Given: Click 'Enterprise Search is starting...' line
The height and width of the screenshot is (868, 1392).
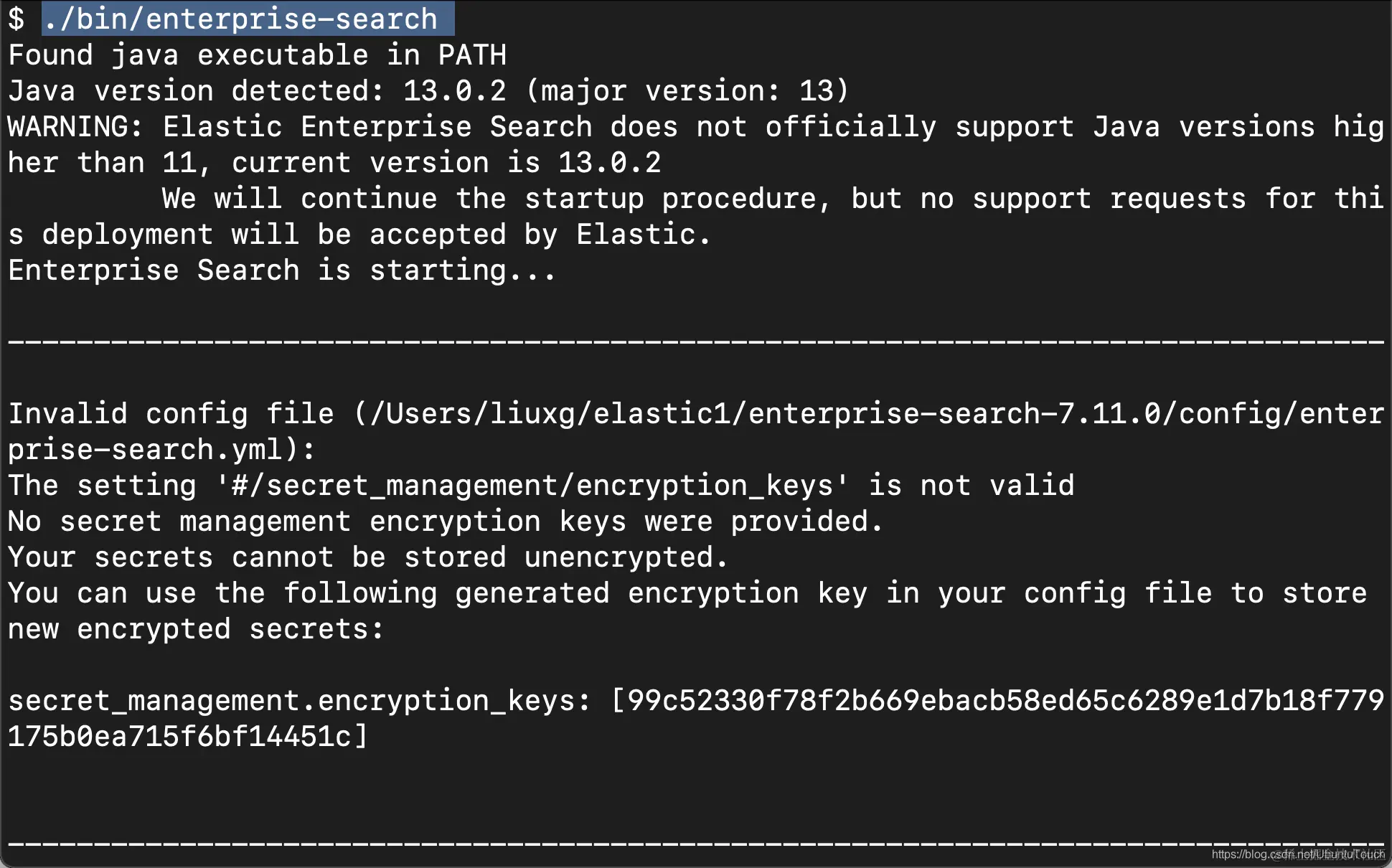Looking at the screenshot, I should click(x=282, y=270).
